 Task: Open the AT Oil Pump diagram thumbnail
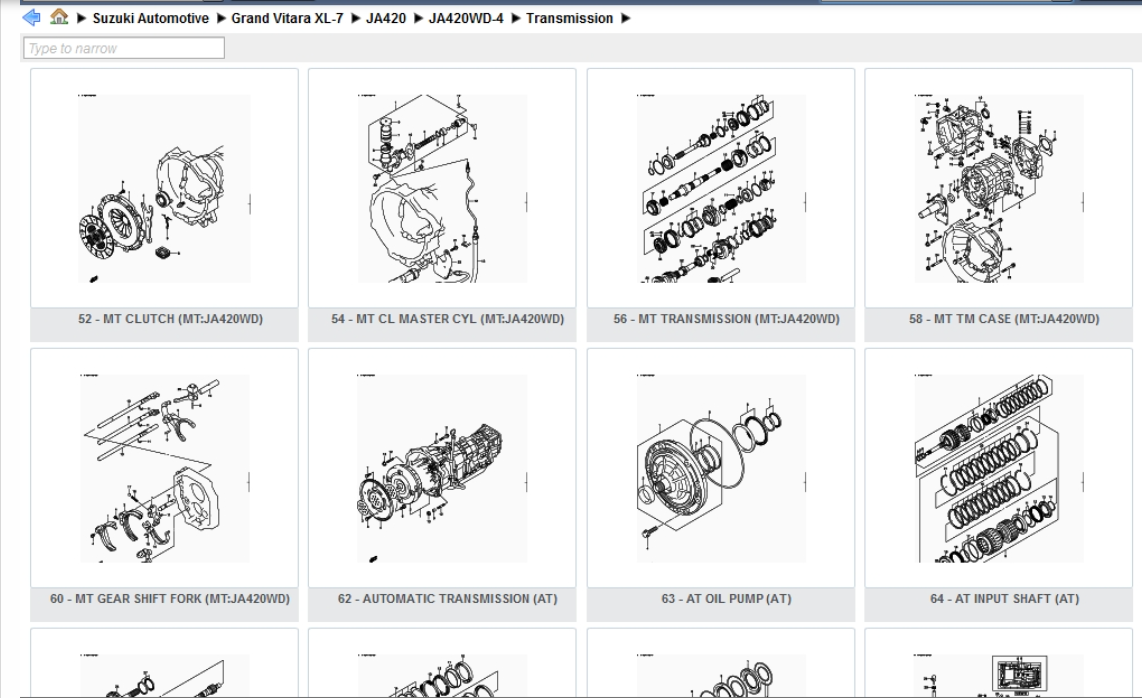coord(721,468)
